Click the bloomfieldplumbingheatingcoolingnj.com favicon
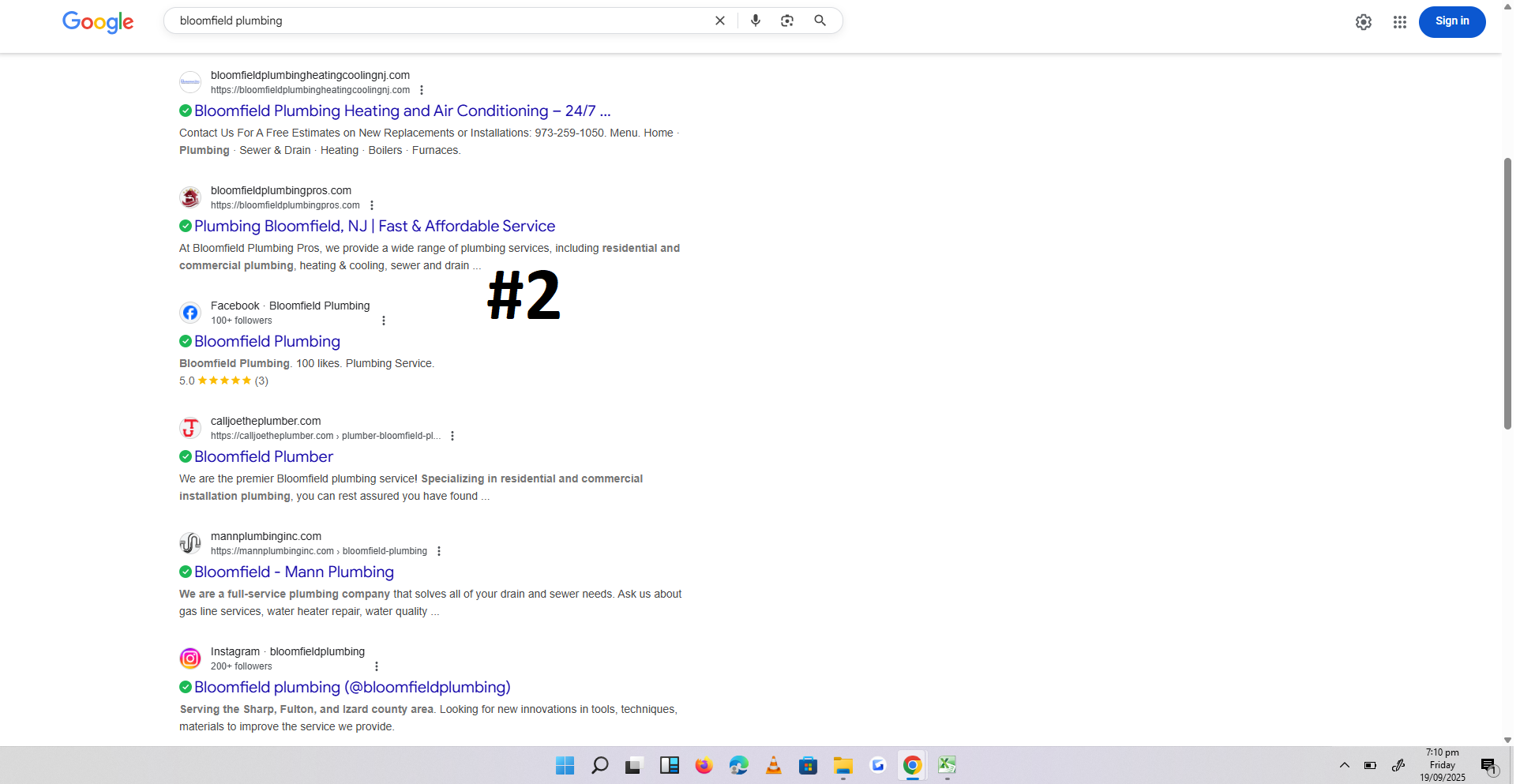 (190, 82)
